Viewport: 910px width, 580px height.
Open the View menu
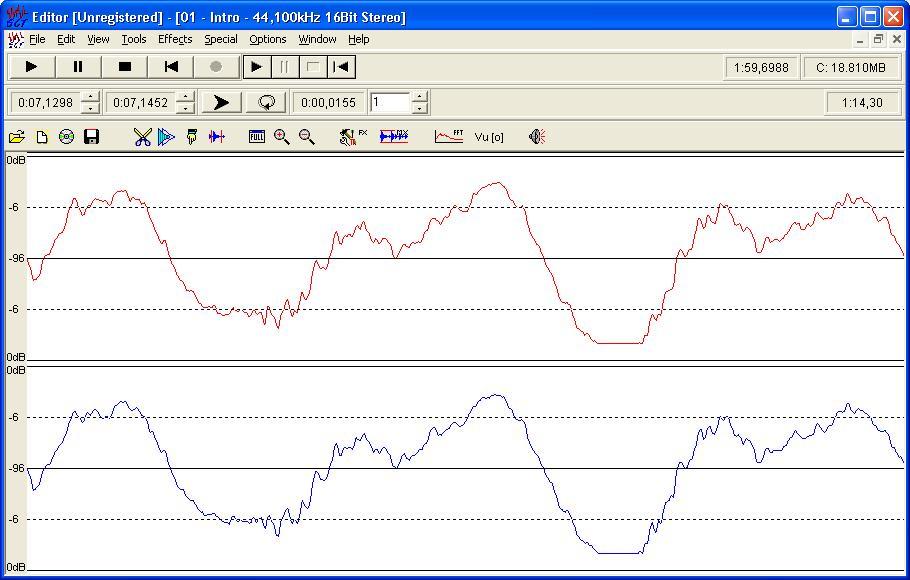[98, 39]
